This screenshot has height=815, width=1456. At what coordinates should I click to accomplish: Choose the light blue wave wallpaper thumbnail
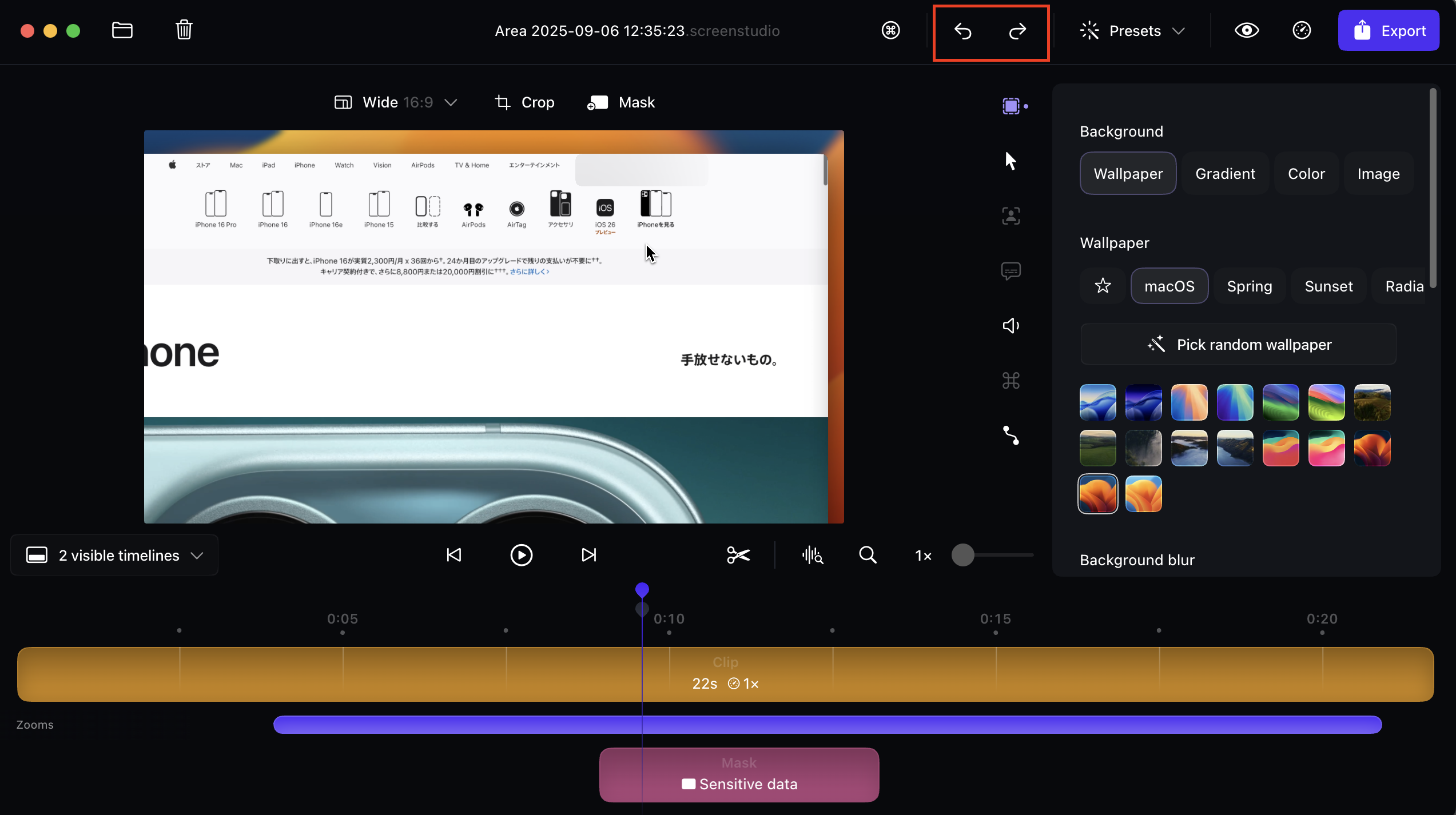(x=1097, y=402)
